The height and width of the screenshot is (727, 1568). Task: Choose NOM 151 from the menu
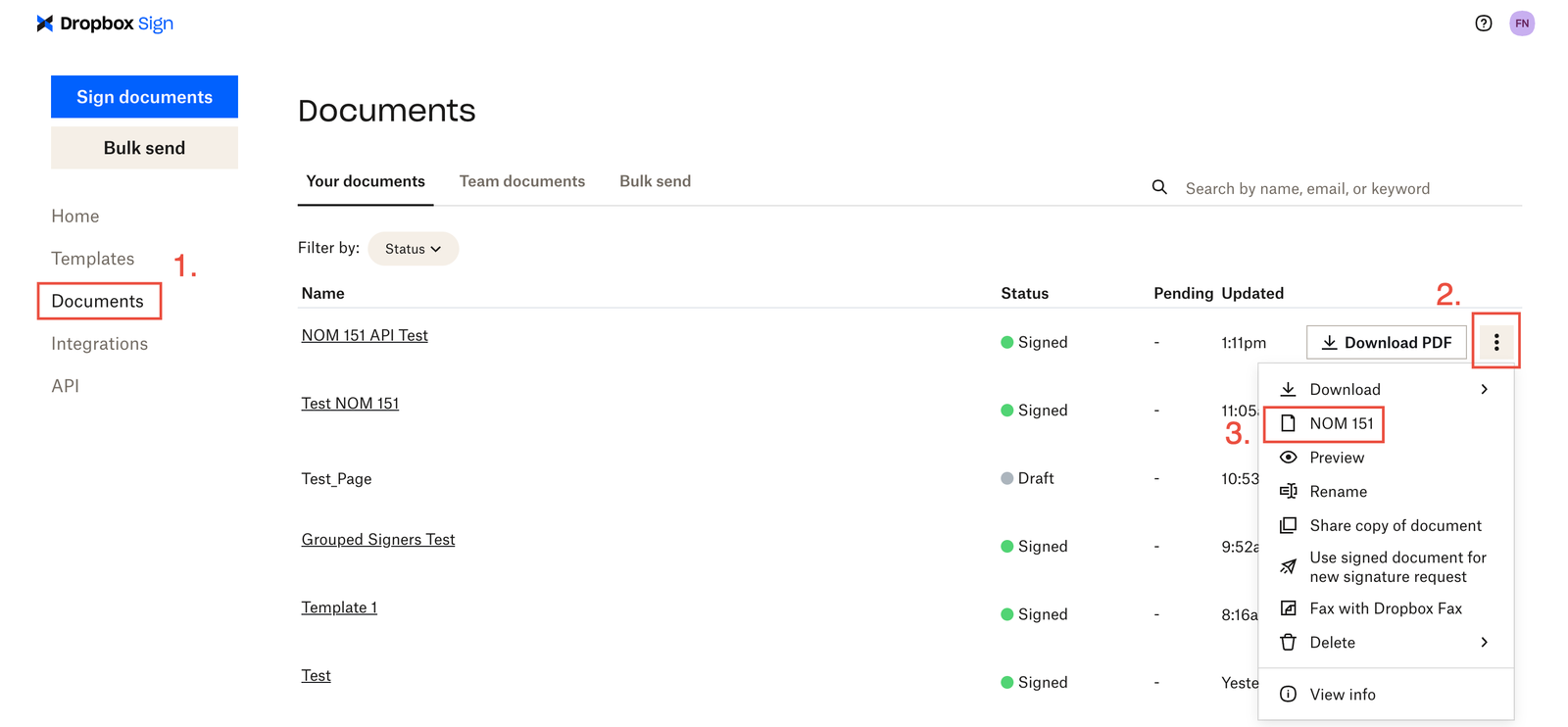(x=1386, y=423)
